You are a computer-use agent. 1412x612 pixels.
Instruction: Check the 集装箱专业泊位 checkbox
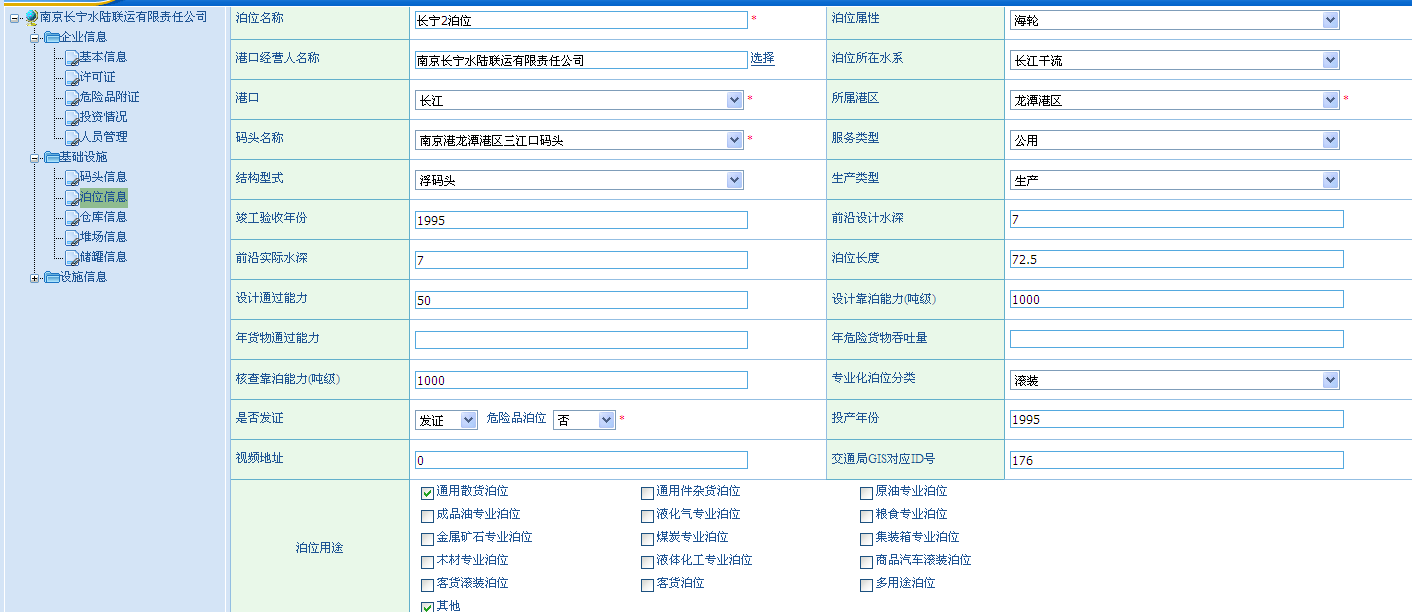pyautogui.click(x=866, y=538)
